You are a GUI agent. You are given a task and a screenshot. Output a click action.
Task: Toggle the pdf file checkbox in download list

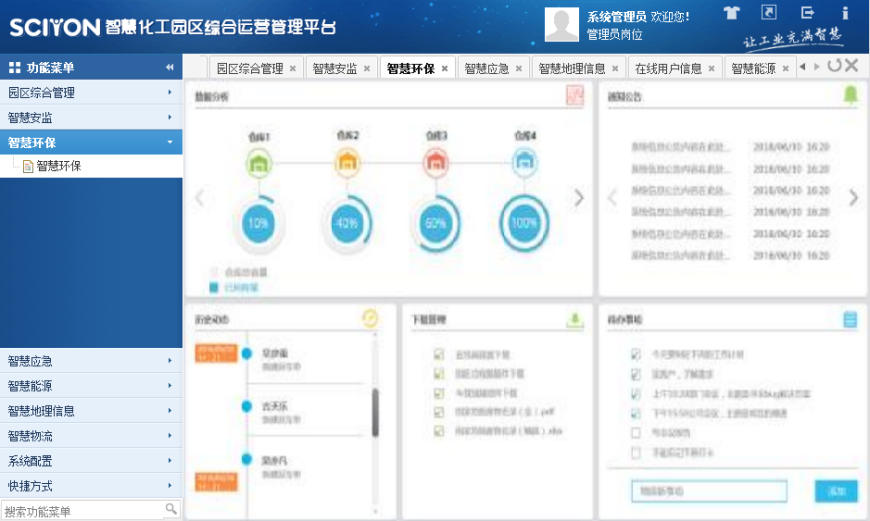click(x=438, y=412)
